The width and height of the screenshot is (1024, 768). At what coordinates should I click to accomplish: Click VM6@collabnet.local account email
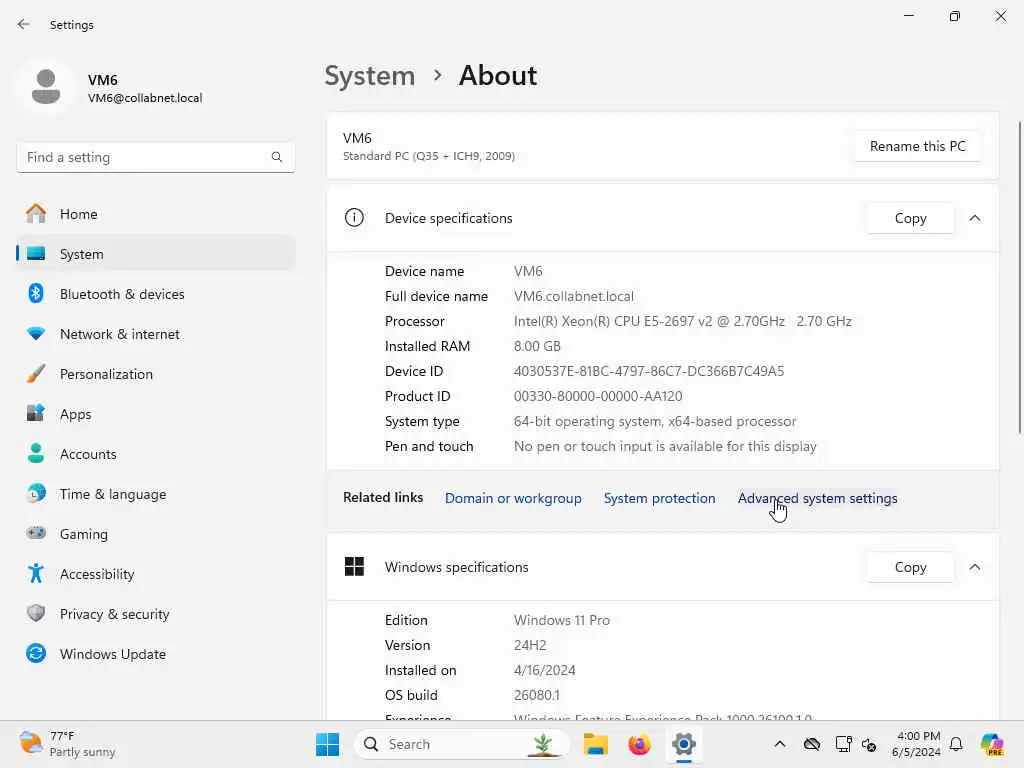pyautogui.click(x=145, y=98)
